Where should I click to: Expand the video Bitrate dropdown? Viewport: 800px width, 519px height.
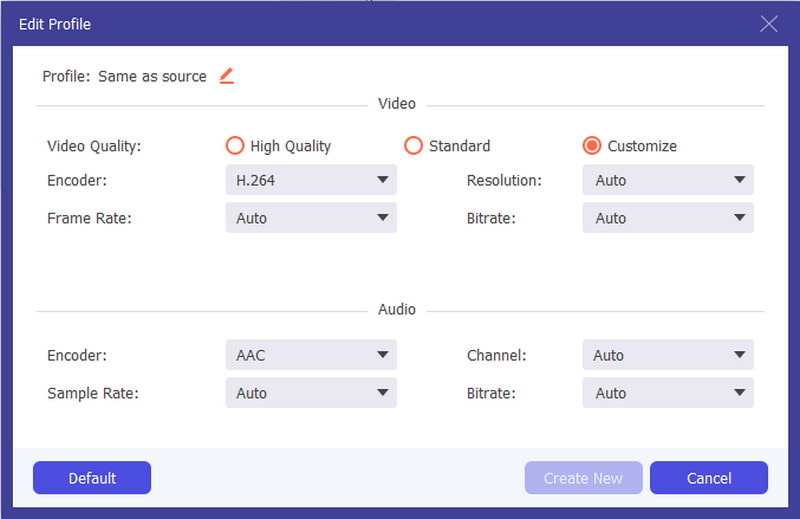(667, 218)
